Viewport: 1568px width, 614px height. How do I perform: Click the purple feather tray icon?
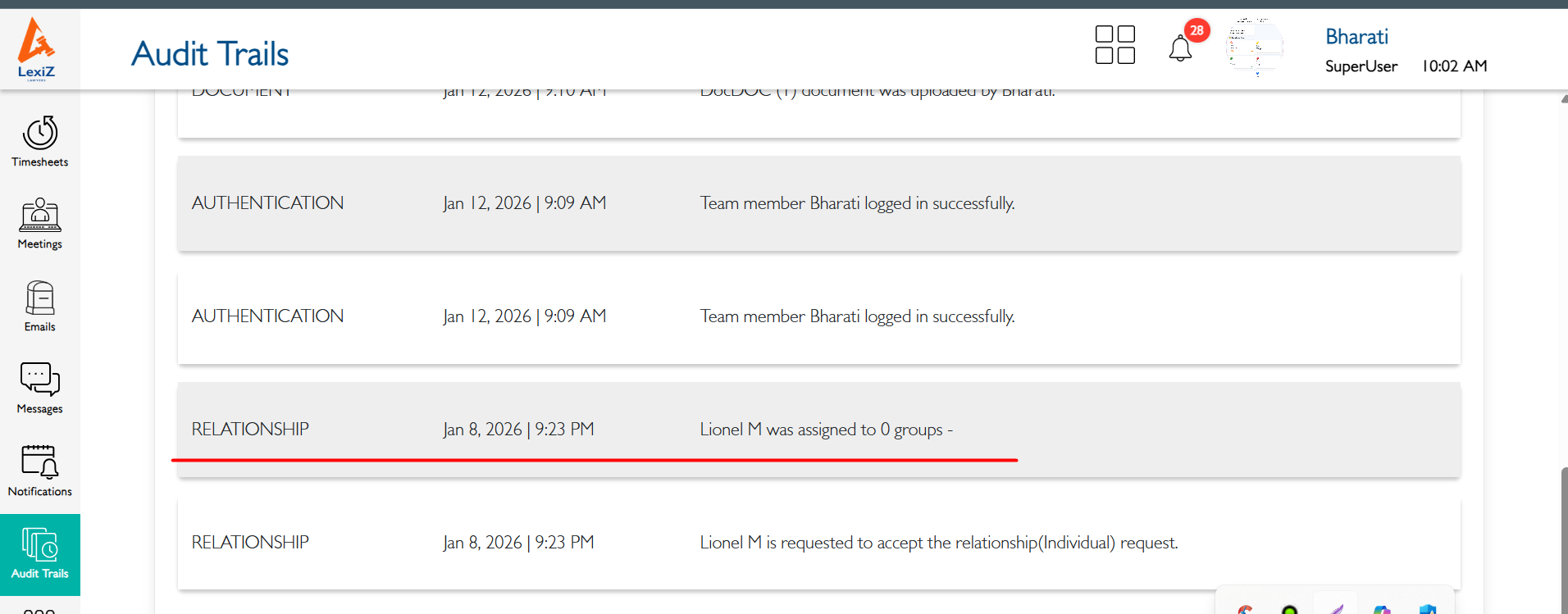[1337, 609]
